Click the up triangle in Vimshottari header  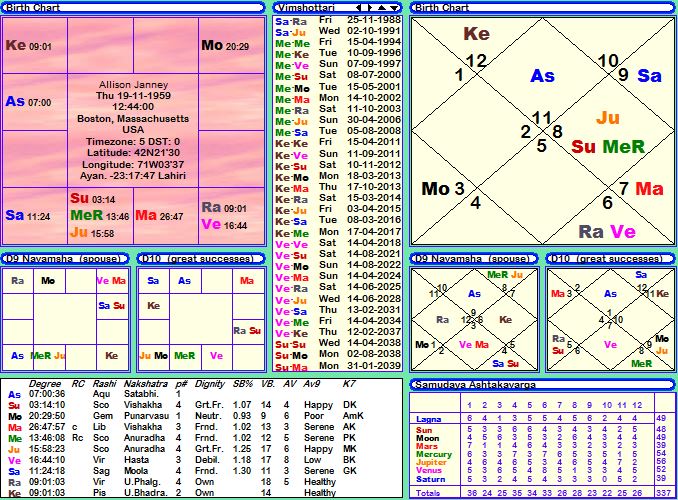pos(382,7)
